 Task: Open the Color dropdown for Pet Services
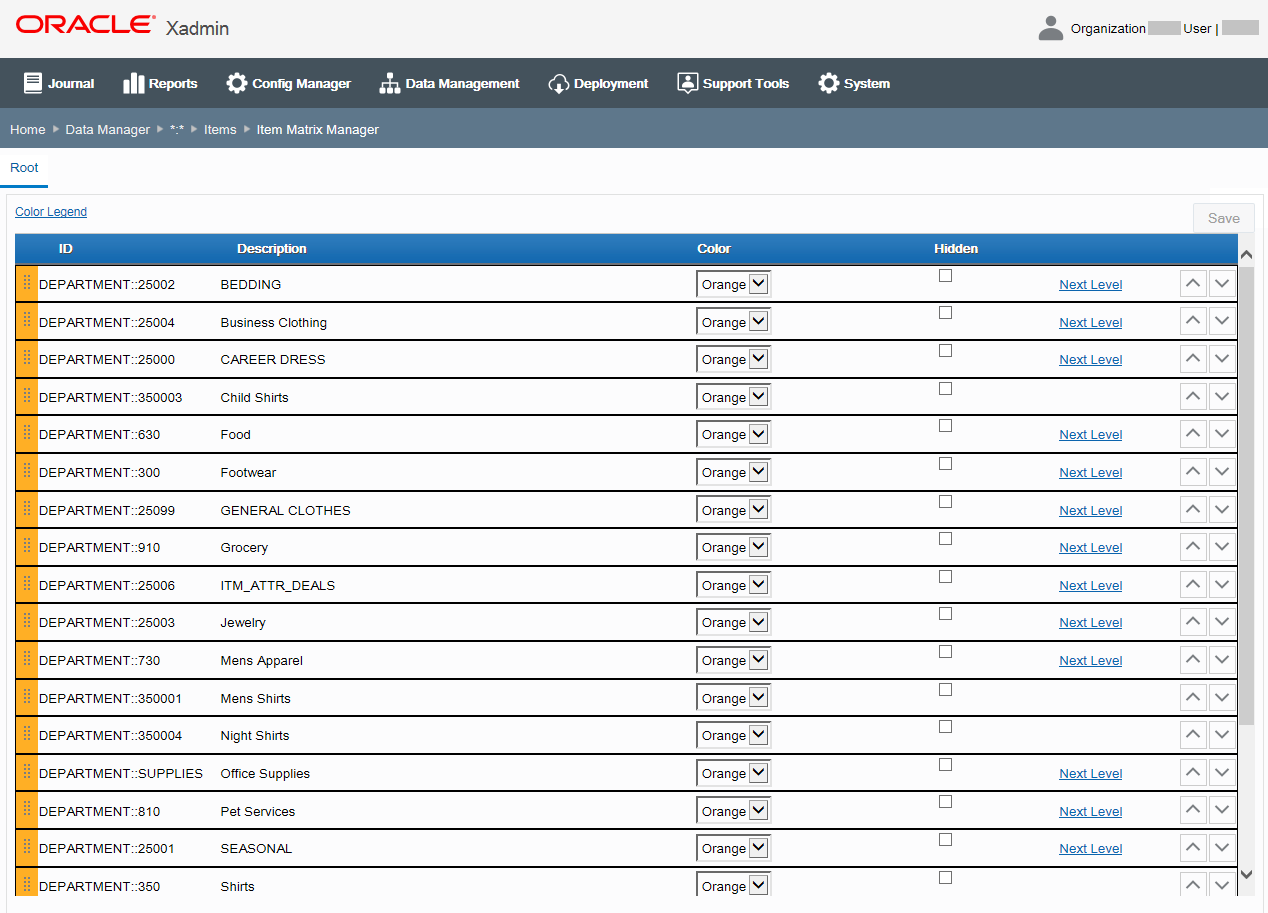(733, 809)
